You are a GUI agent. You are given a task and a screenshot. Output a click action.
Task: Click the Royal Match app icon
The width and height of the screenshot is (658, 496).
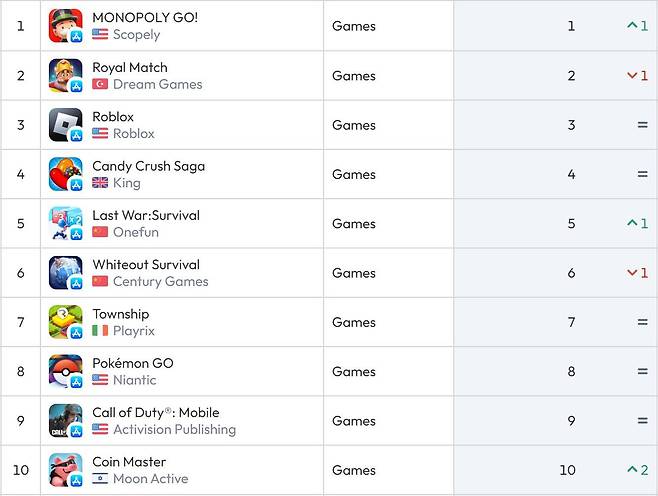[65, 76]
